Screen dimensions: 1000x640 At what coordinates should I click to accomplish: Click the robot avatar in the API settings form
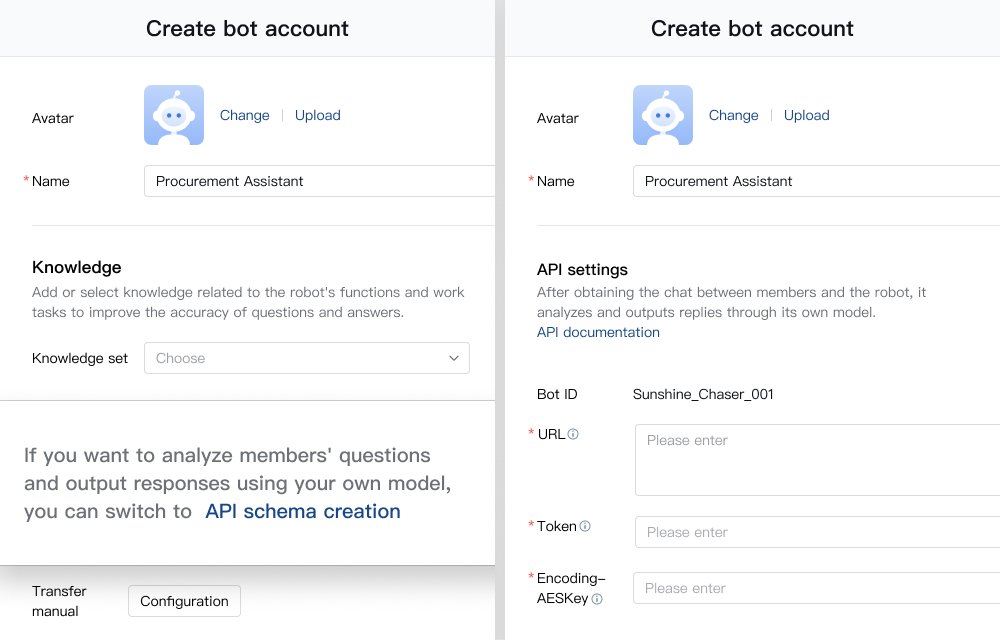(663, 115)
